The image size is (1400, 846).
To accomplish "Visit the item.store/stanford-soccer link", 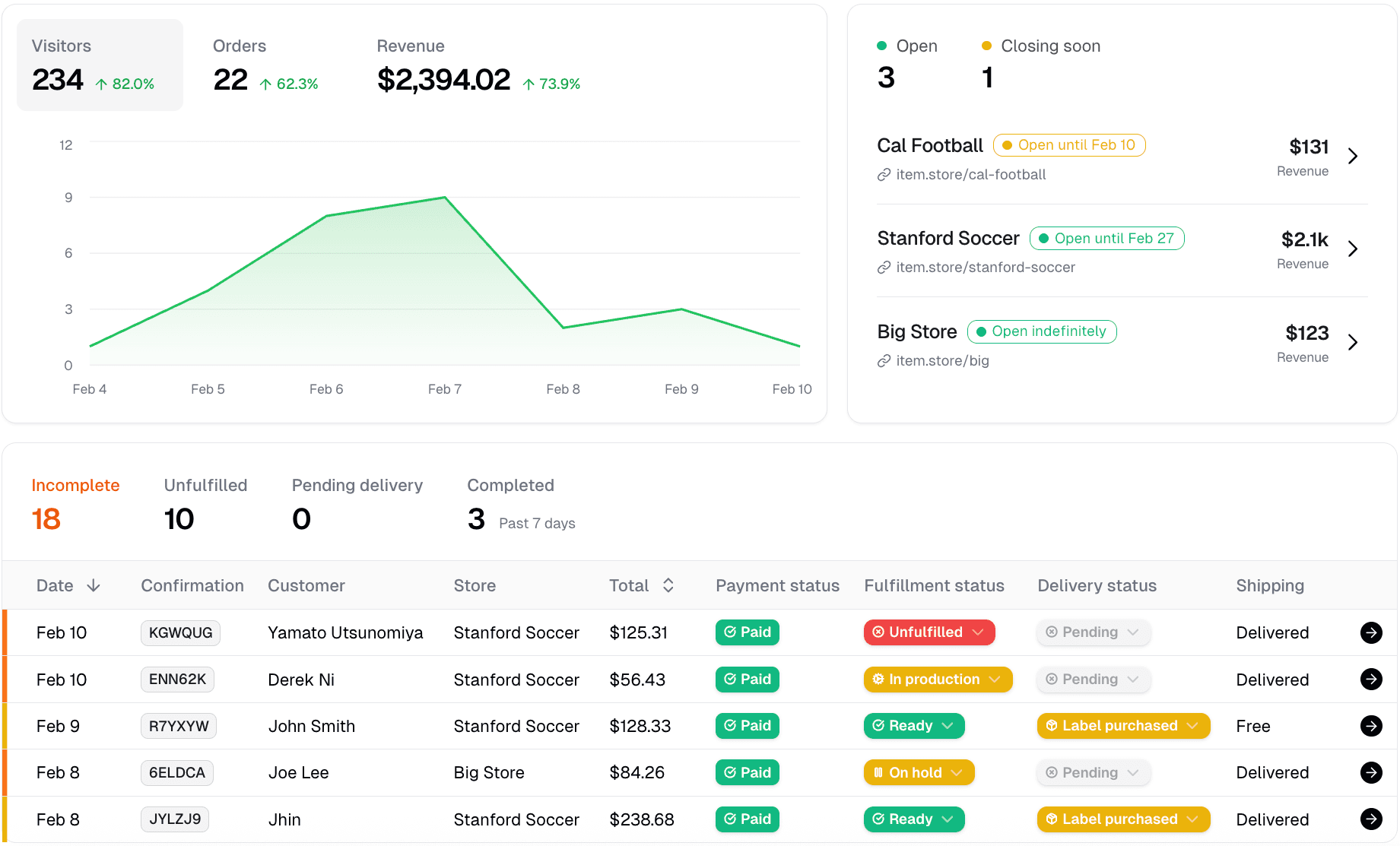I will pyautogui.click(x=985, y=268).
